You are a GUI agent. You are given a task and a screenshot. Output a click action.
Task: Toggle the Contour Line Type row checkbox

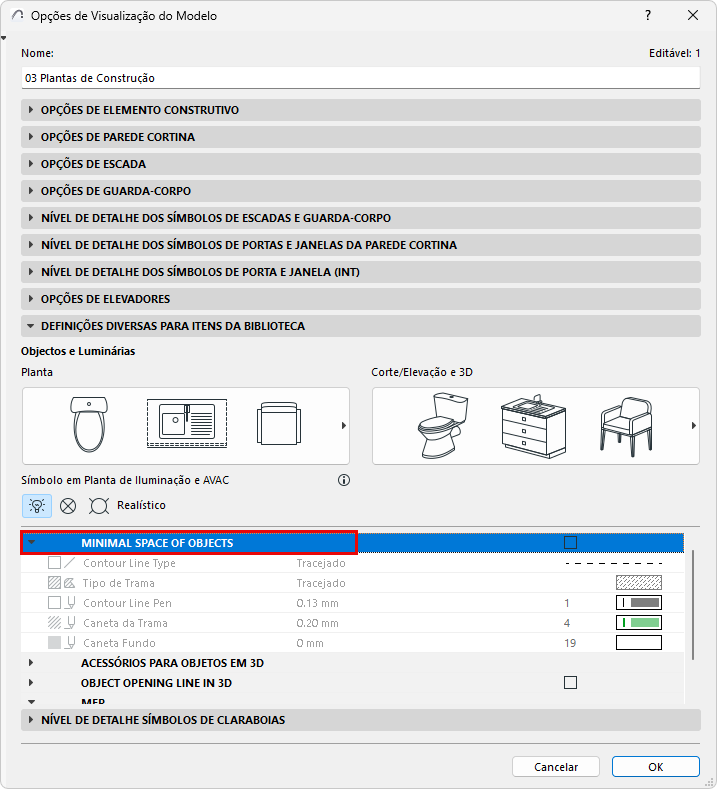coord(54,563)
